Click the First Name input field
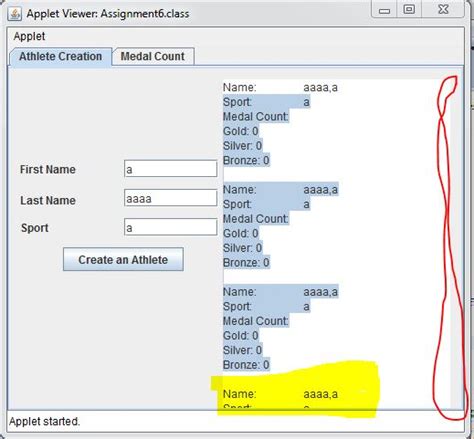Viewport: 474px width, 439px height. click(x=171, y=169)
